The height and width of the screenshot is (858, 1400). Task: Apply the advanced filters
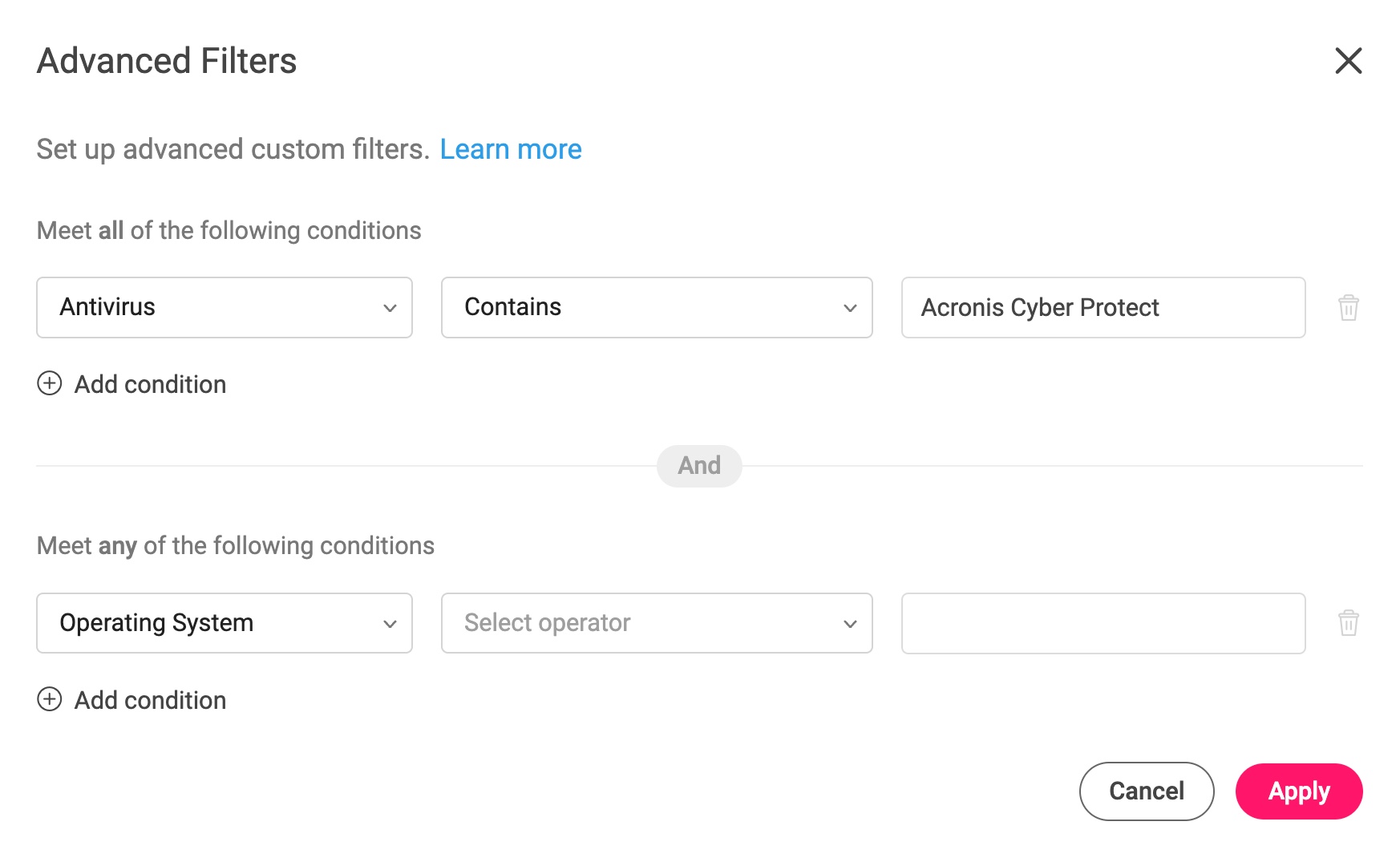[1299, 791]
